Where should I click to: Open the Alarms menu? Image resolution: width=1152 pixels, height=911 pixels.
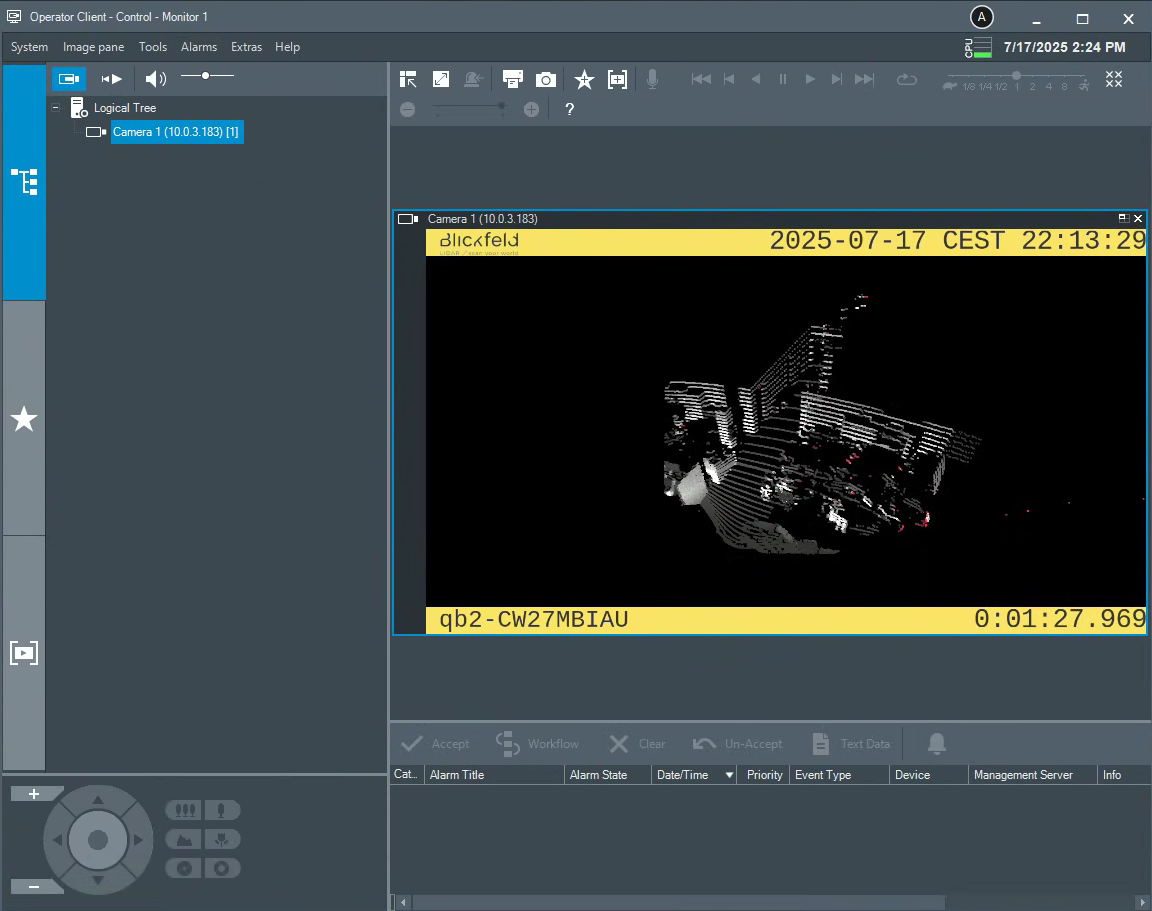pyautogui.click(x=199, y=47)
